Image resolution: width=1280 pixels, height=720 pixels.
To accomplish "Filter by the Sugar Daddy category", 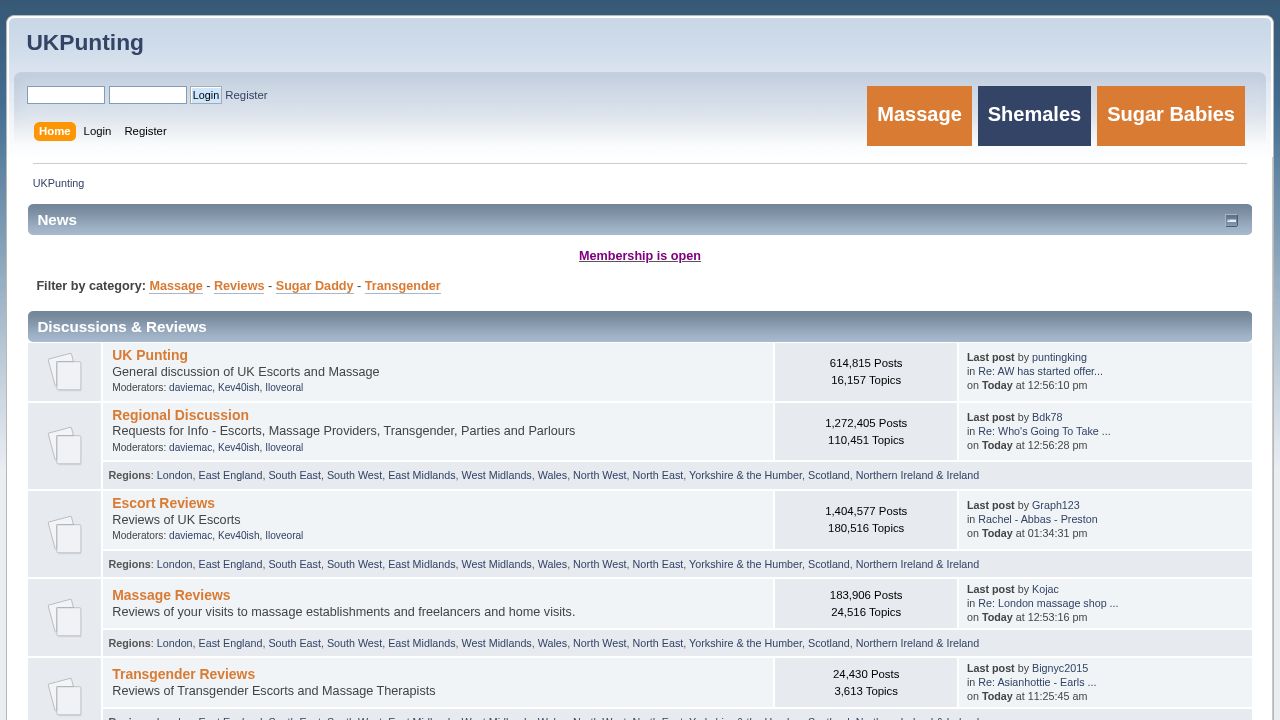I will pos(315,286).
